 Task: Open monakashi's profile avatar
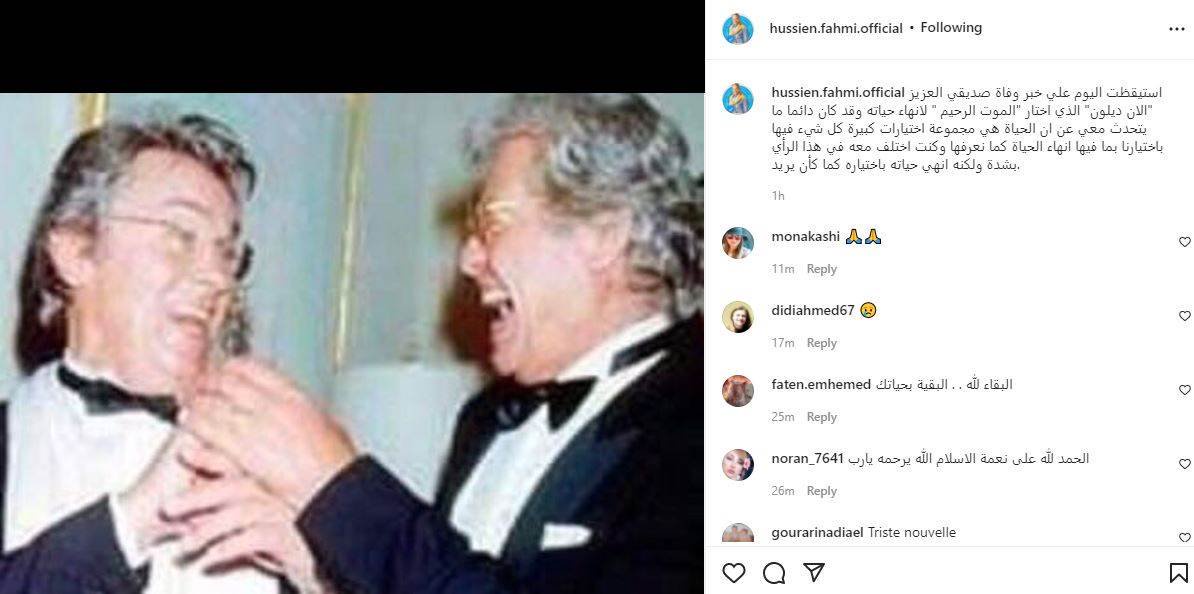738,243
